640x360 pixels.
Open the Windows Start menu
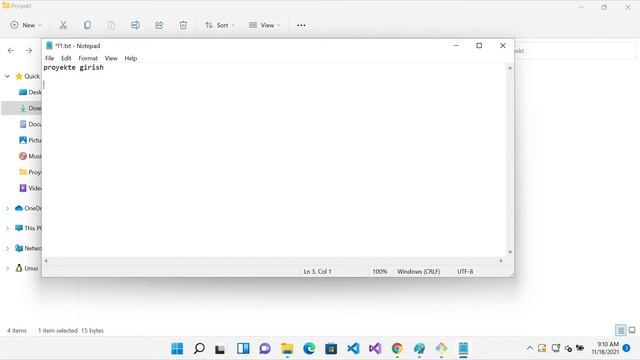coord(177,349)
